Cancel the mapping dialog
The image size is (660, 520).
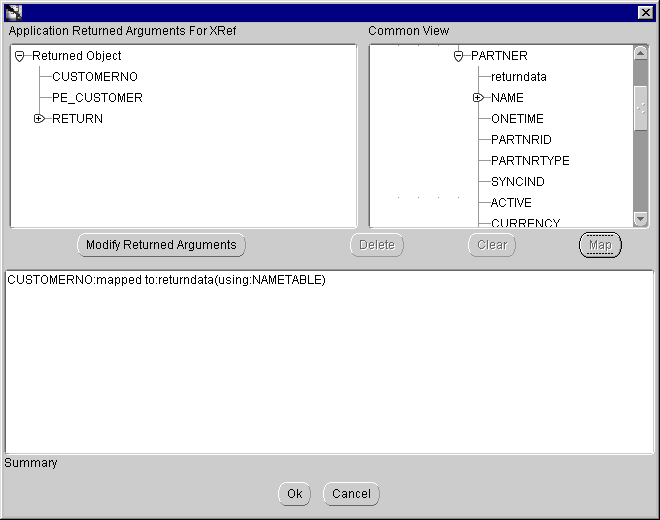[351, 493]
